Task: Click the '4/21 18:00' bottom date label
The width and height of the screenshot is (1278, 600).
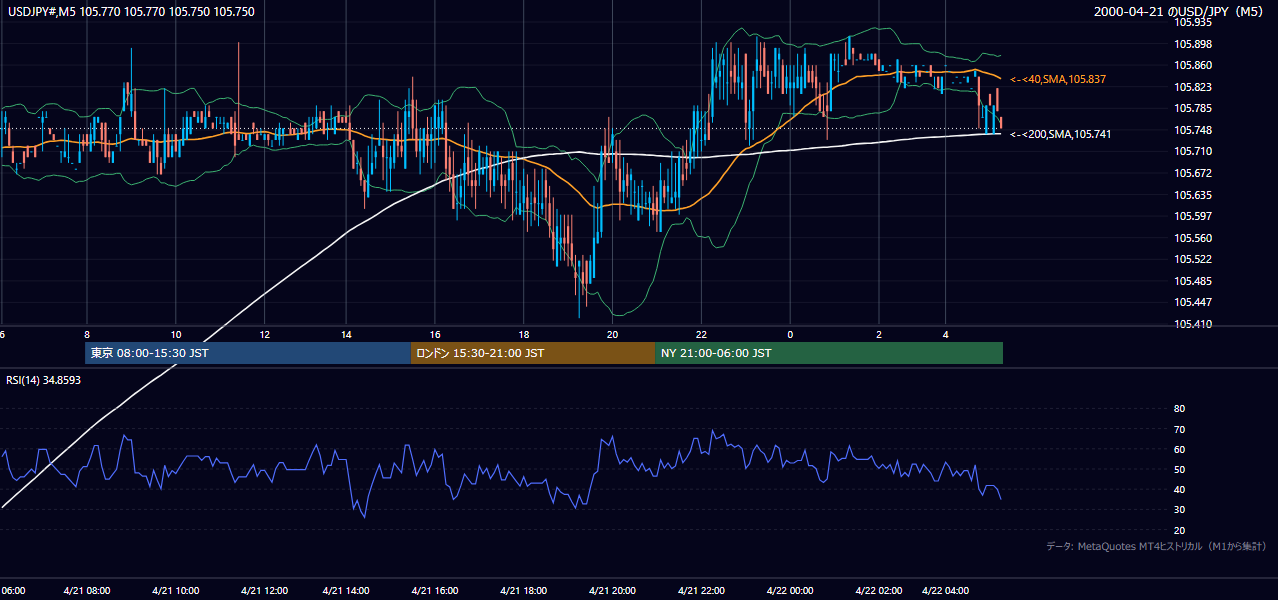Action: click(x=526, y=591)
